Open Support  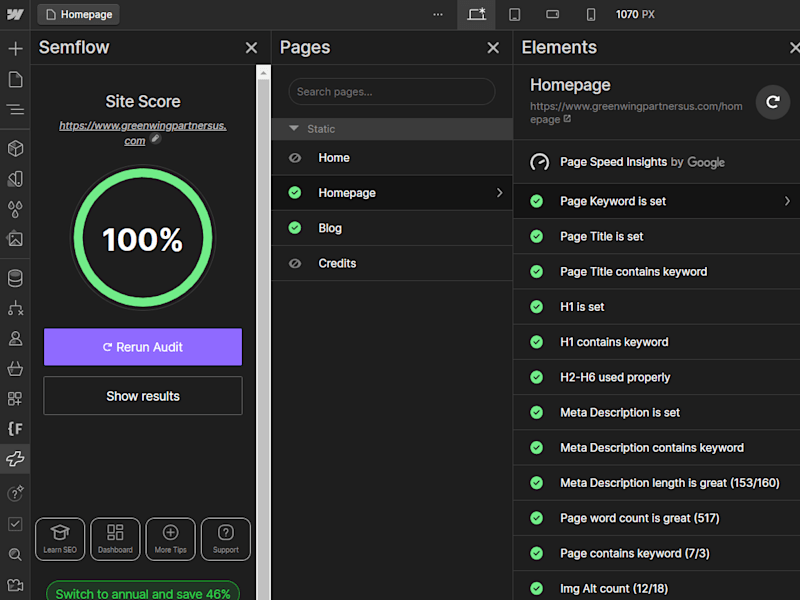(226, 539)
